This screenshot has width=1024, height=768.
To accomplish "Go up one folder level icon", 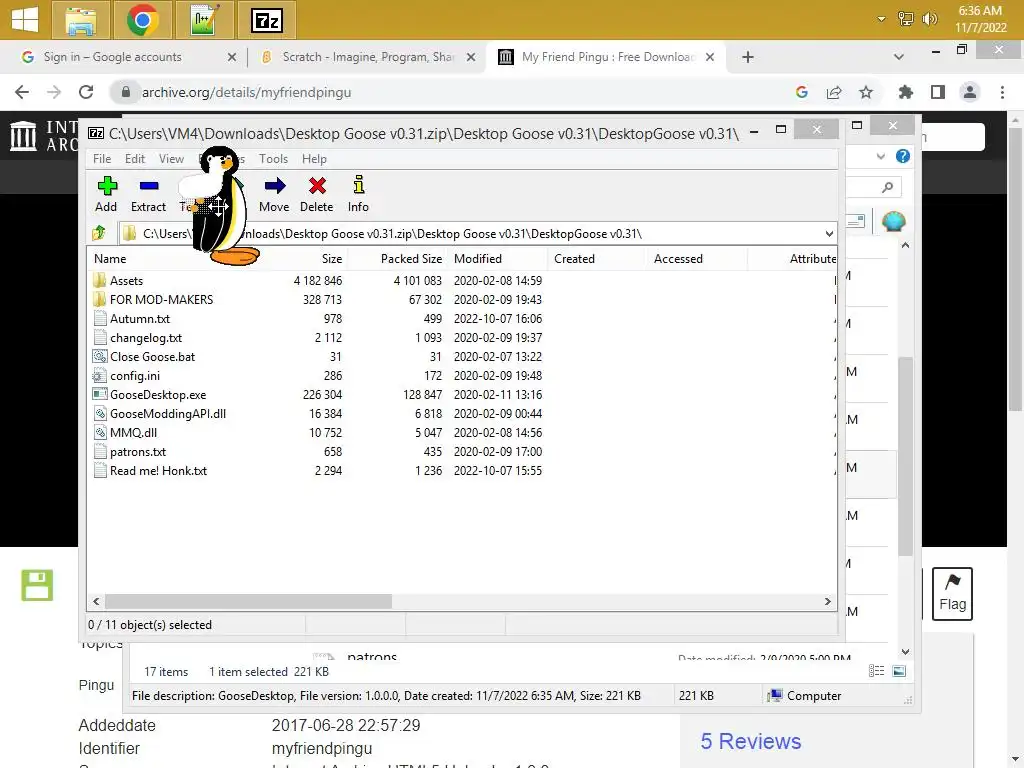I will pos(99,233).
